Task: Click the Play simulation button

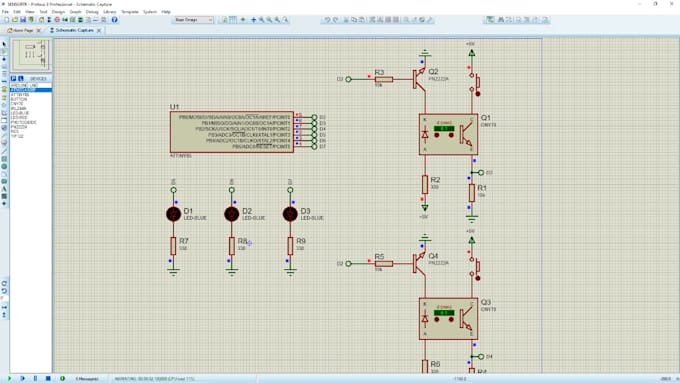Action: pos(10,378)
